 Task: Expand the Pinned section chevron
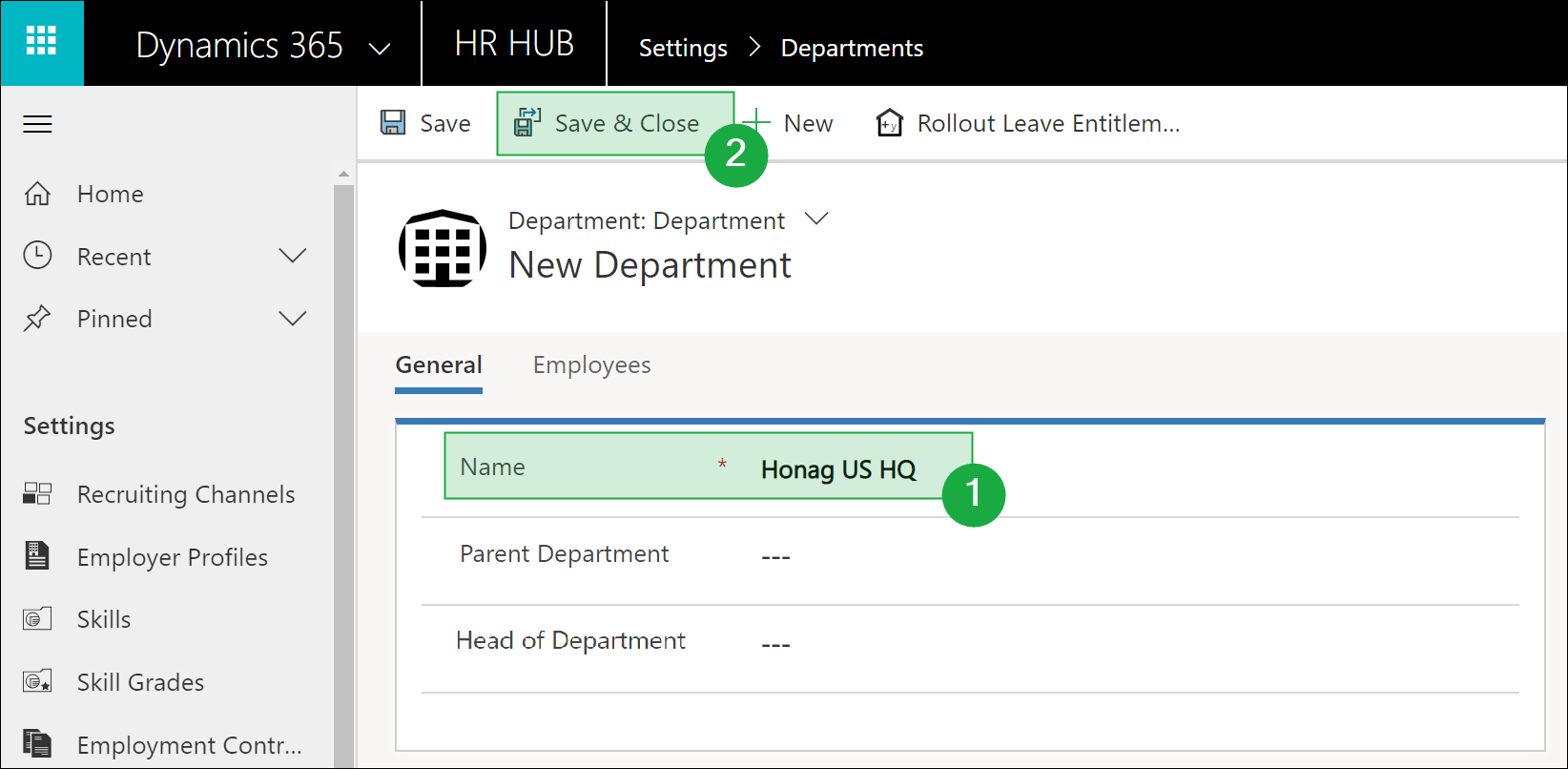pyautogui.click(x=292, y=319)
